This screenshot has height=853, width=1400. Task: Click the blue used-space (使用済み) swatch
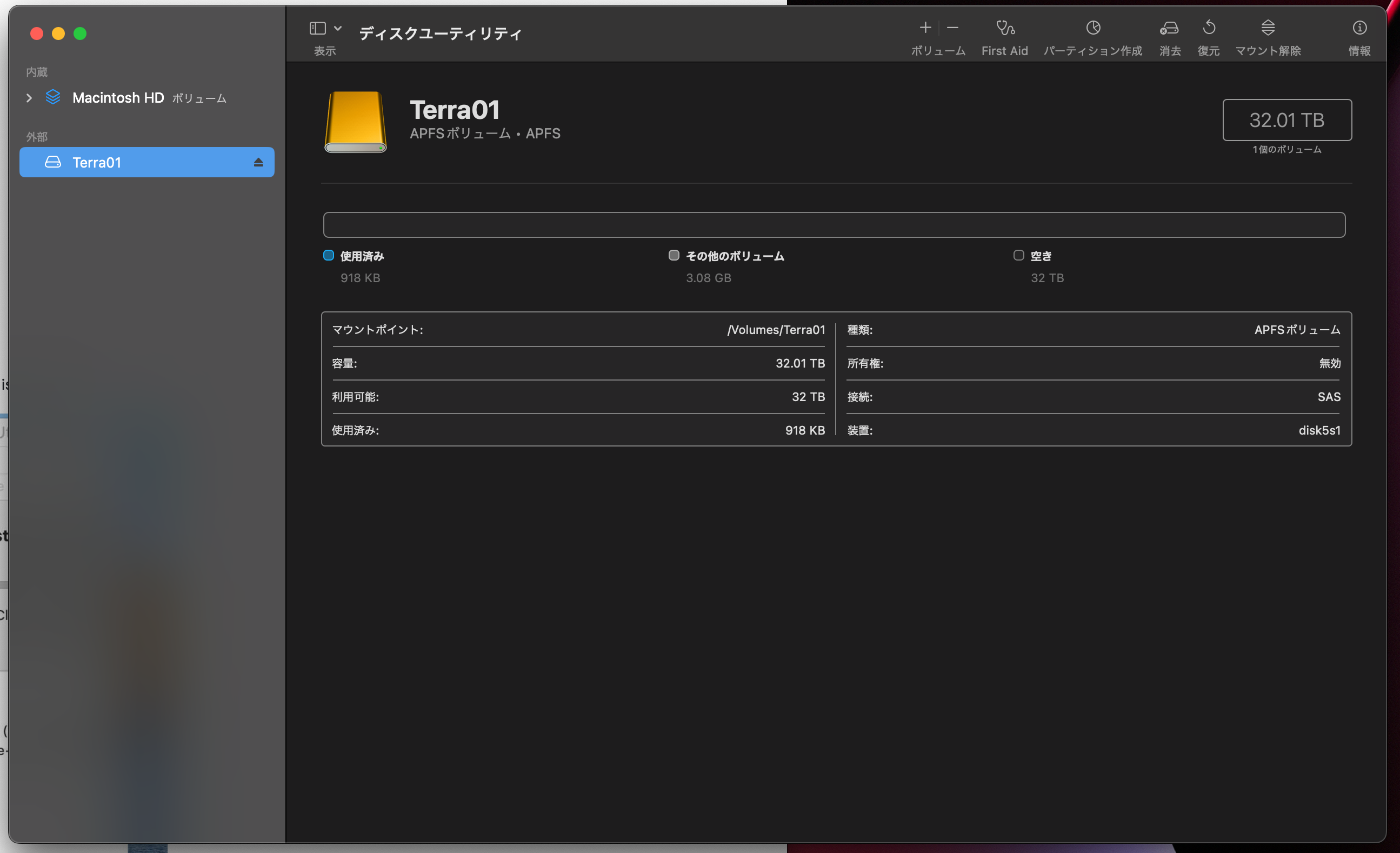tap(329, 255)
